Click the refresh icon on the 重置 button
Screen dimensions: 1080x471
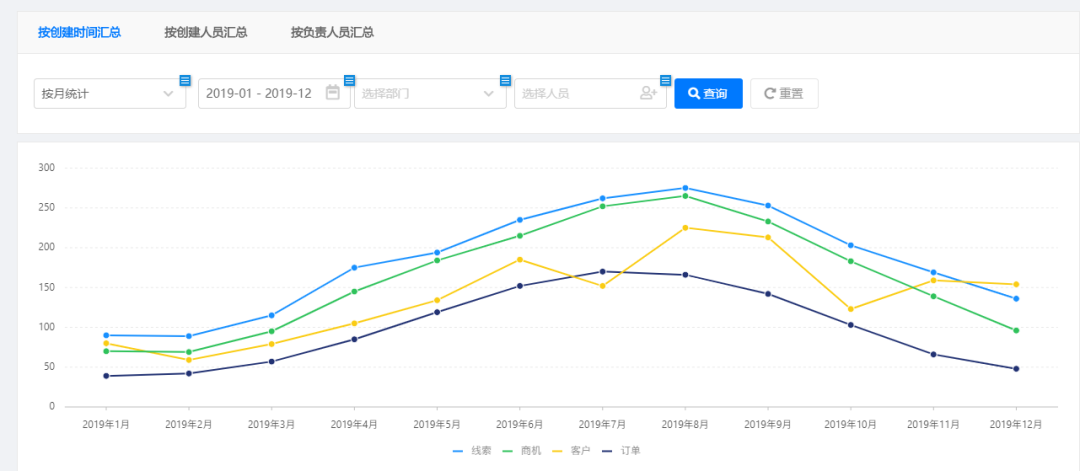(x=769, y=93)
